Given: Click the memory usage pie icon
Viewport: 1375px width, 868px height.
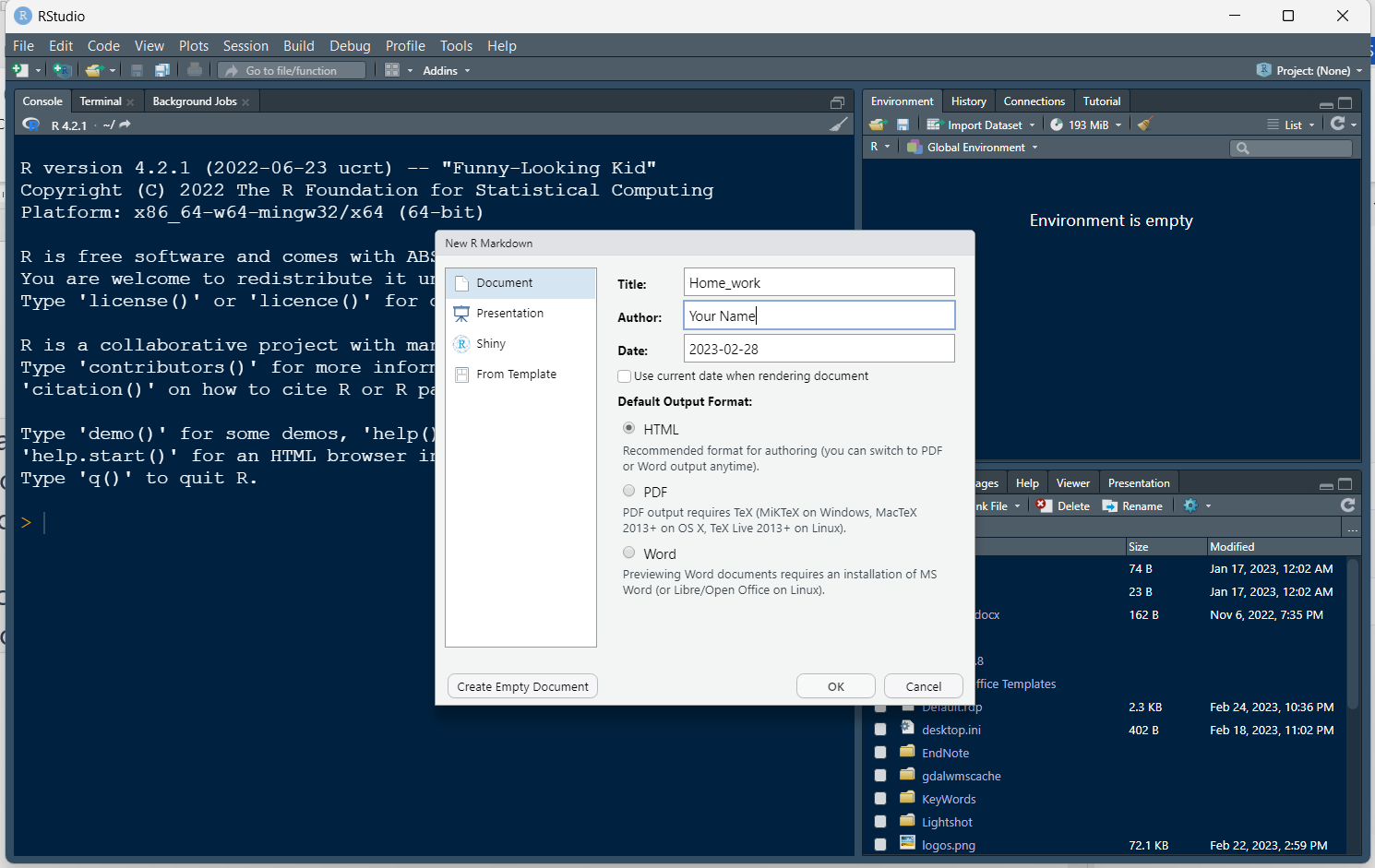Looking at the screenshot, I should (x=1057, y=125).
